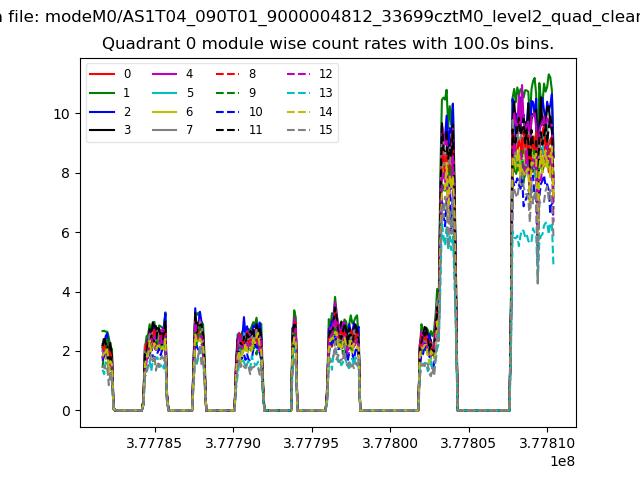Select the blue solid legend line for module 2

(102, 112)
